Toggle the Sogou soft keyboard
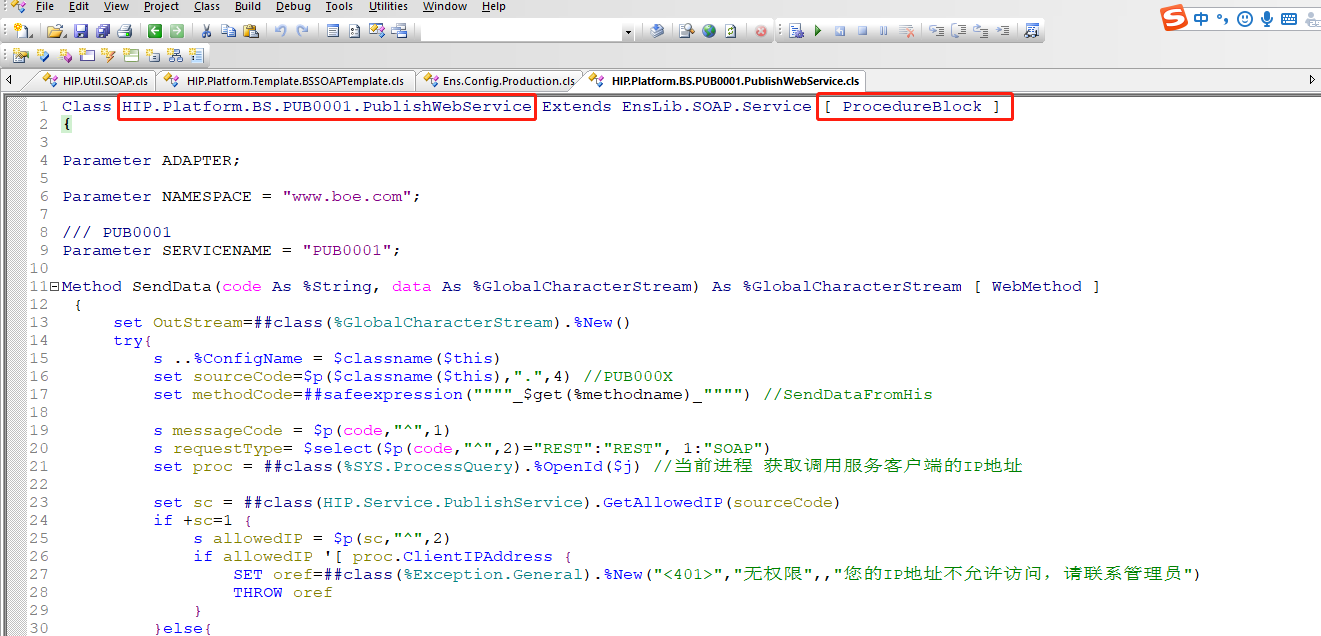Viewport: 1321px width, 636px height. click(1289, 19)
